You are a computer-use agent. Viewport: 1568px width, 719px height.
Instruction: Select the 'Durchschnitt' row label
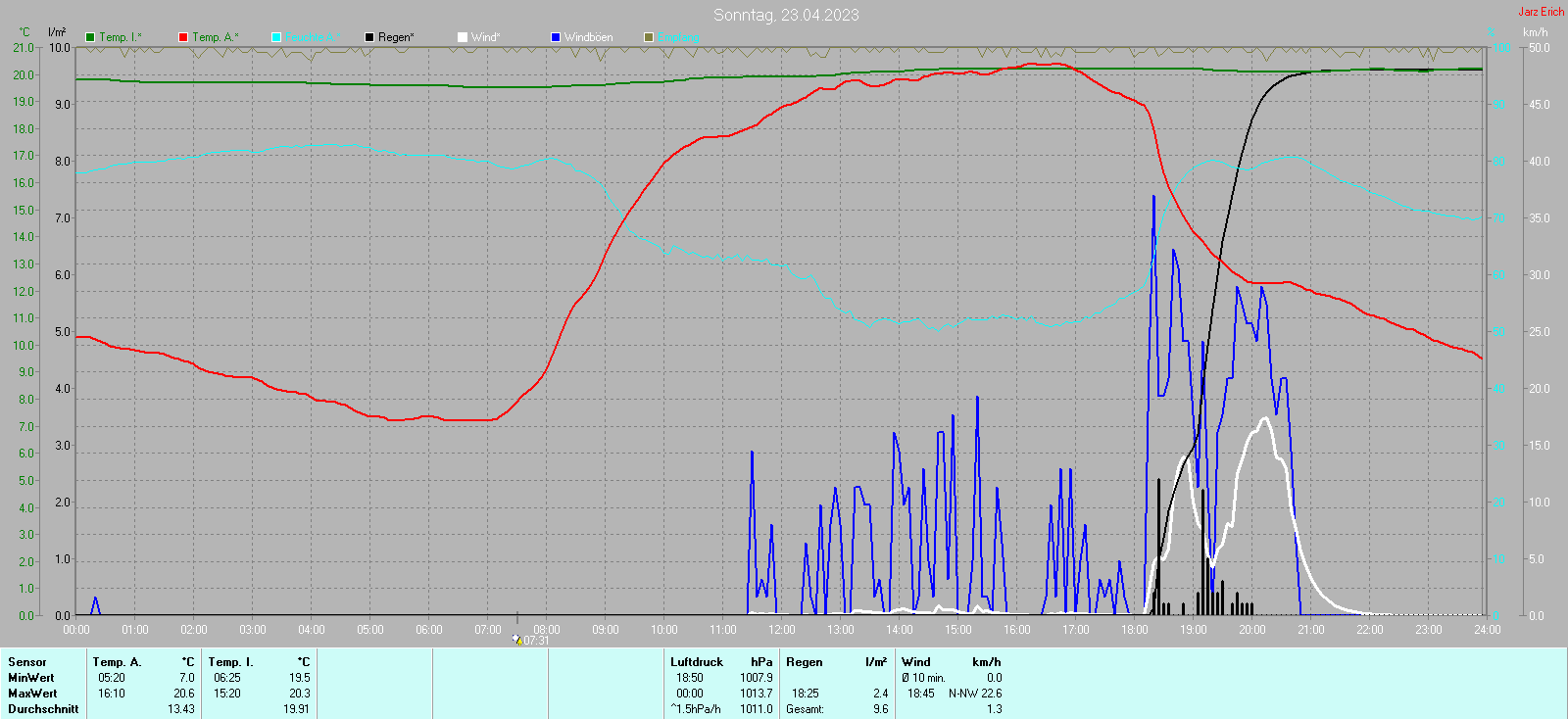coord(43,709)
